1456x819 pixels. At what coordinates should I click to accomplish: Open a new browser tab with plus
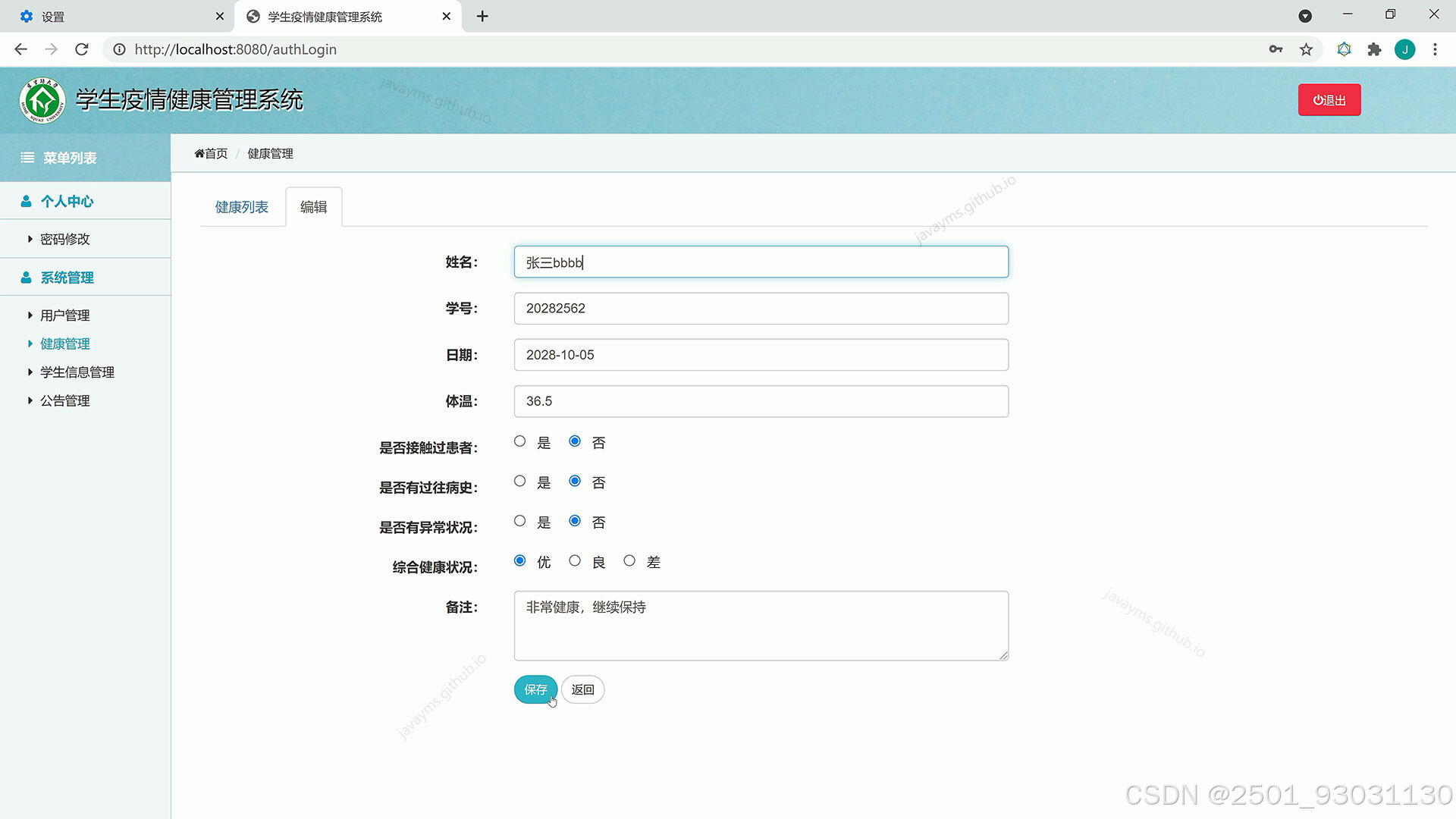click(x=482, y=16)
